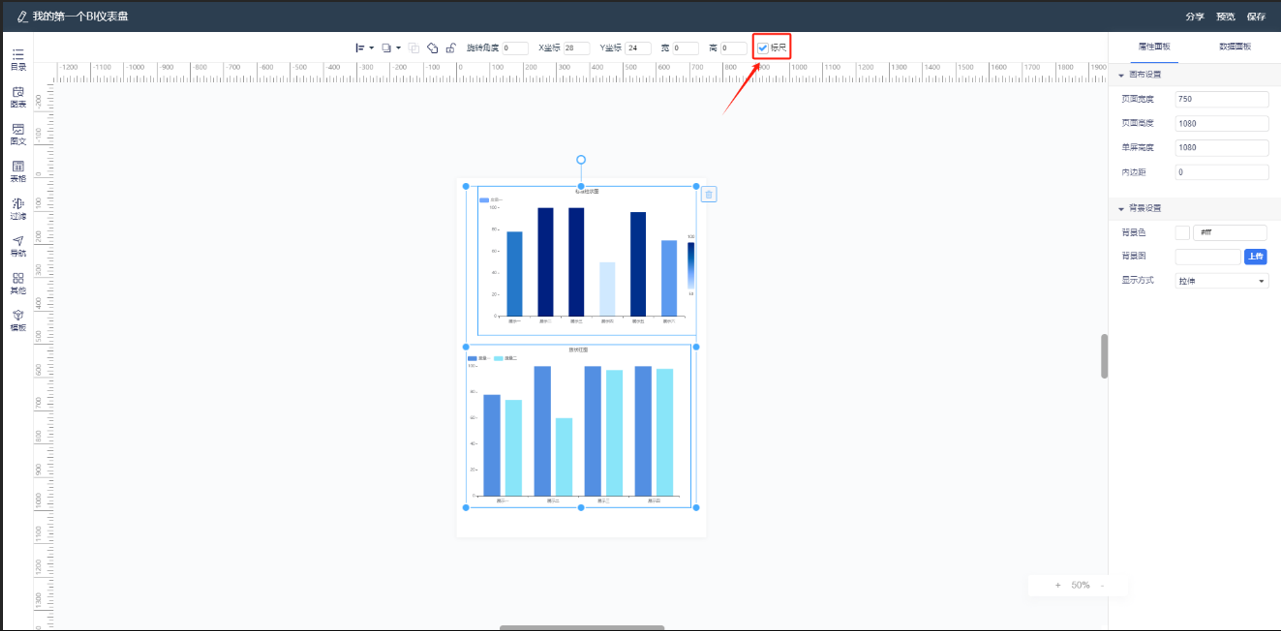1281x631 pixels.
Task: Open the 模板 template sidebar icon
Action: [x=18, y=320]
